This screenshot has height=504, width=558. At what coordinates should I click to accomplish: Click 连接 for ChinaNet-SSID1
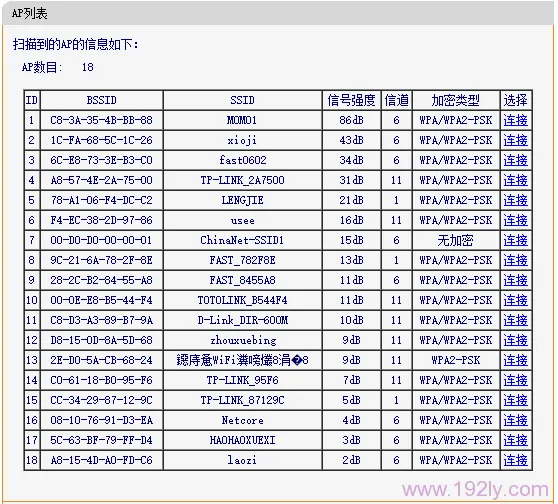pos(515,240)
